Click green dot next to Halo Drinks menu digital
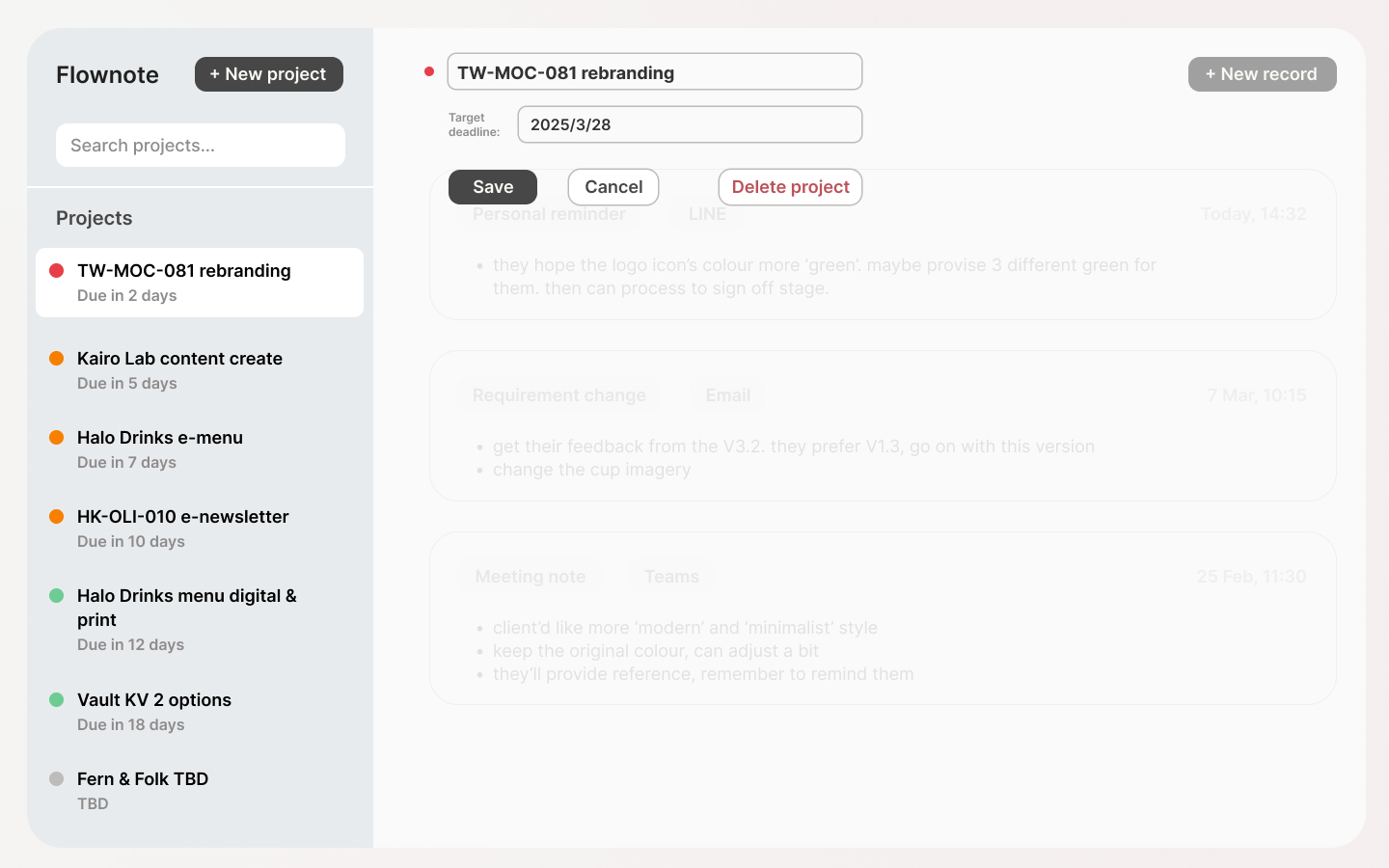The height and width of the screenshot is (868, 1389). (57, 596)
